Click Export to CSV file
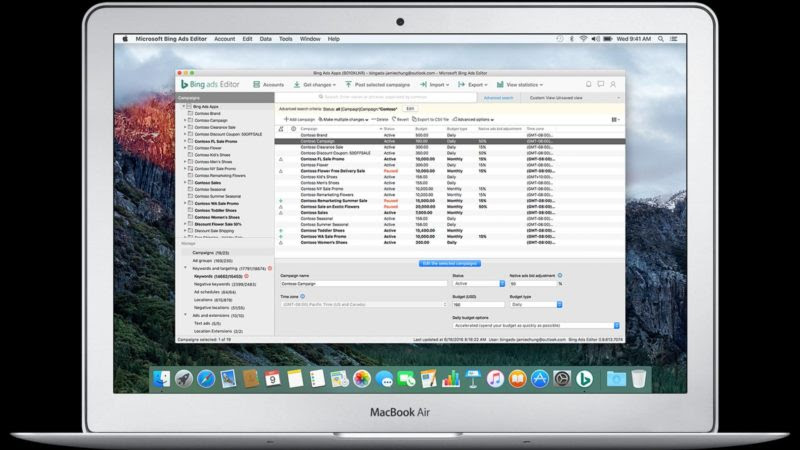The width and height of the screenshot is (800, 450). coord(431,119)
